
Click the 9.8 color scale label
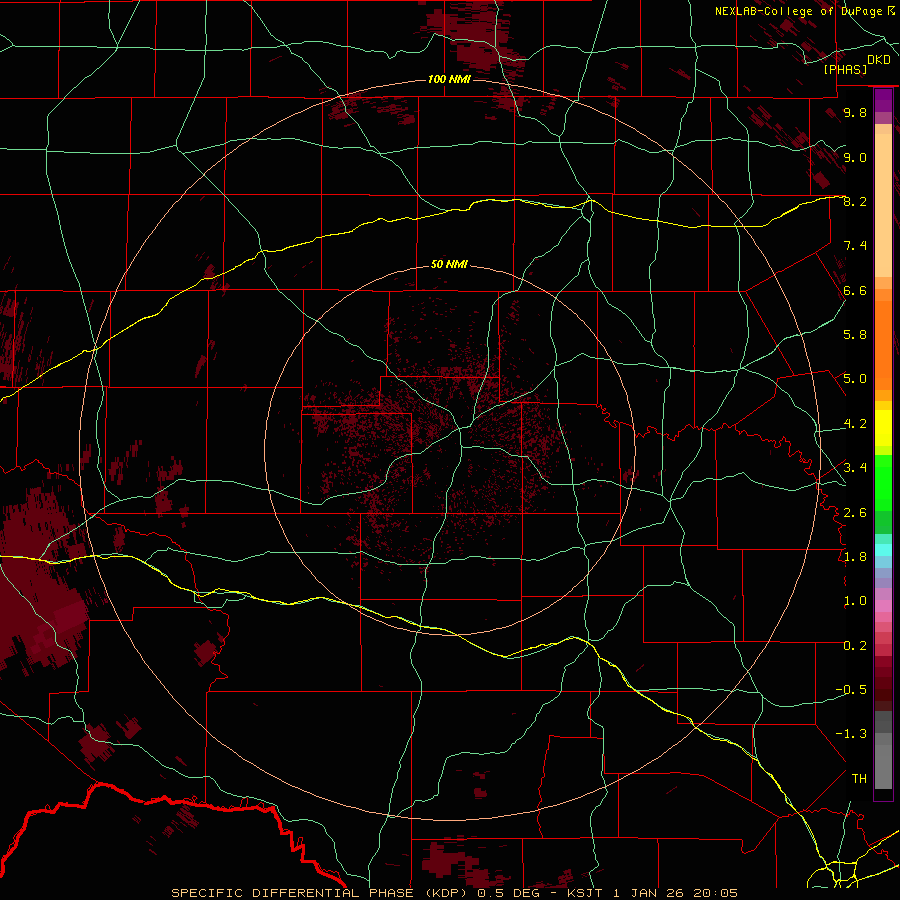(x=855, y=113)
